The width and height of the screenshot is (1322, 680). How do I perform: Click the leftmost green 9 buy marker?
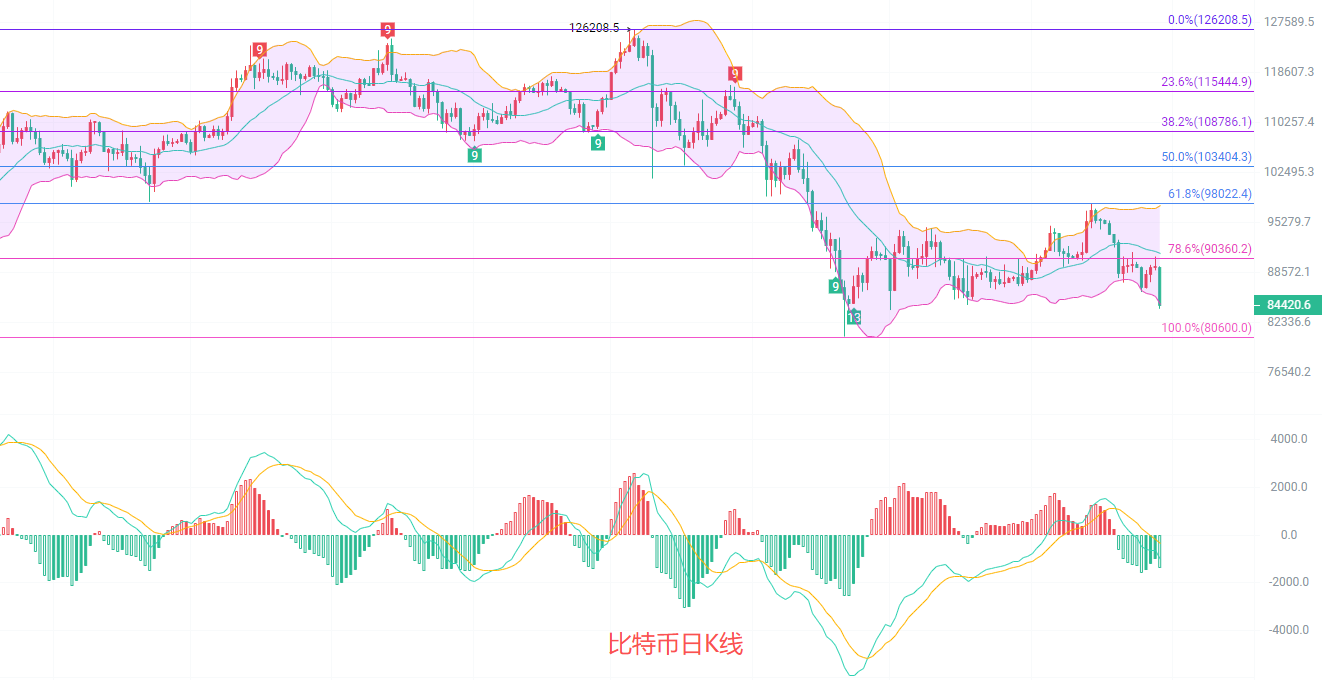click(x=475, y=155)
